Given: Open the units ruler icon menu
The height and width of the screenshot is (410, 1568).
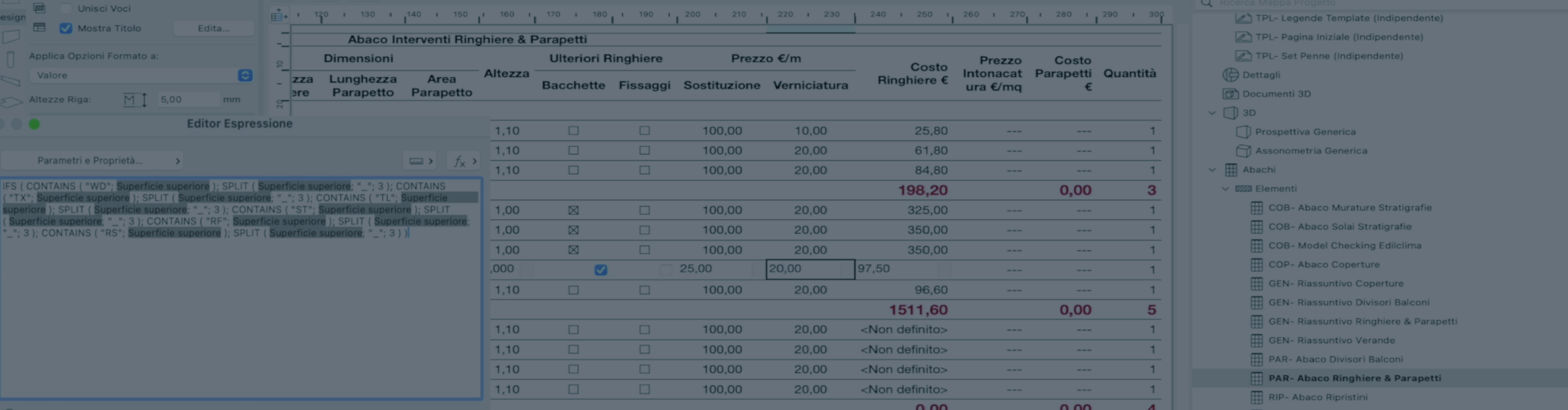Looking at the screenshot, I should [420, 161].
